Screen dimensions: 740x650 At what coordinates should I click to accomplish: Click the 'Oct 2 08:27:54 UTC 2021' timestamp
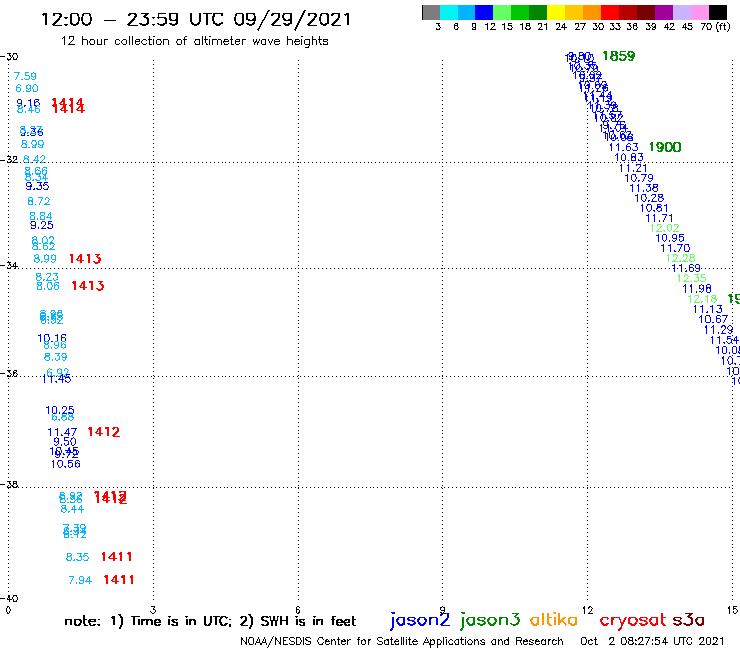coord(652,642)
